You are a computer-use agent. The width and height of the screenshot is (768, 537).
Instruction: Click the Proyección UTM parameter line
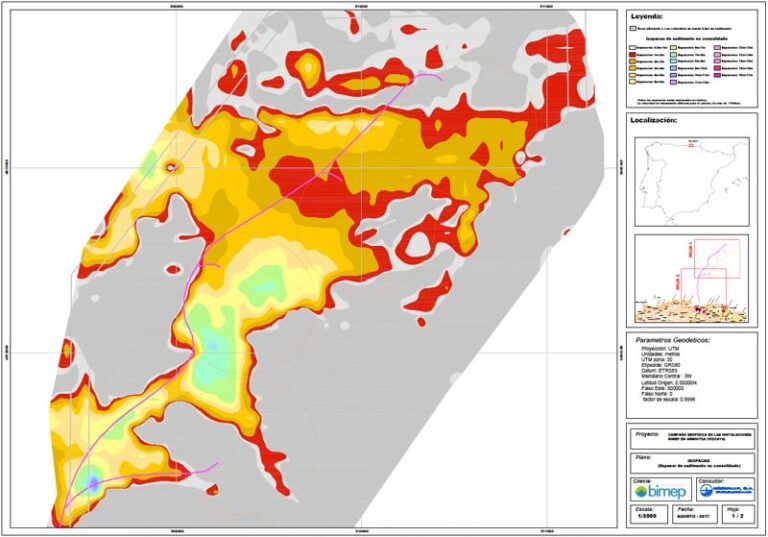660,349
